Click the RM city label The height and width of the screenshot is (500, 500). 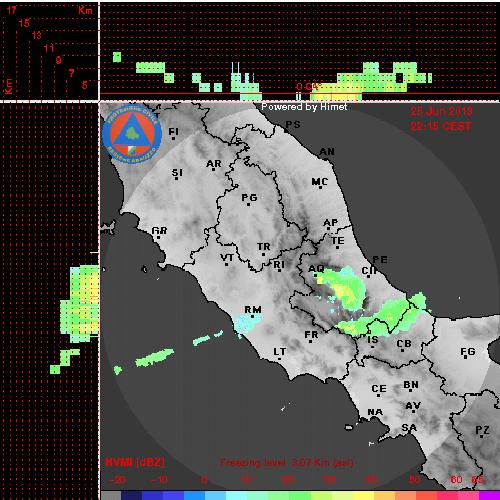pos(253,310)
